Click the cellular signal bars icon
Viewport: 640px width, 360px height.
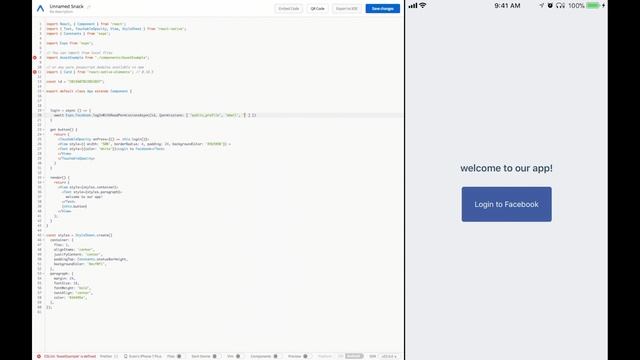[413, 5]
